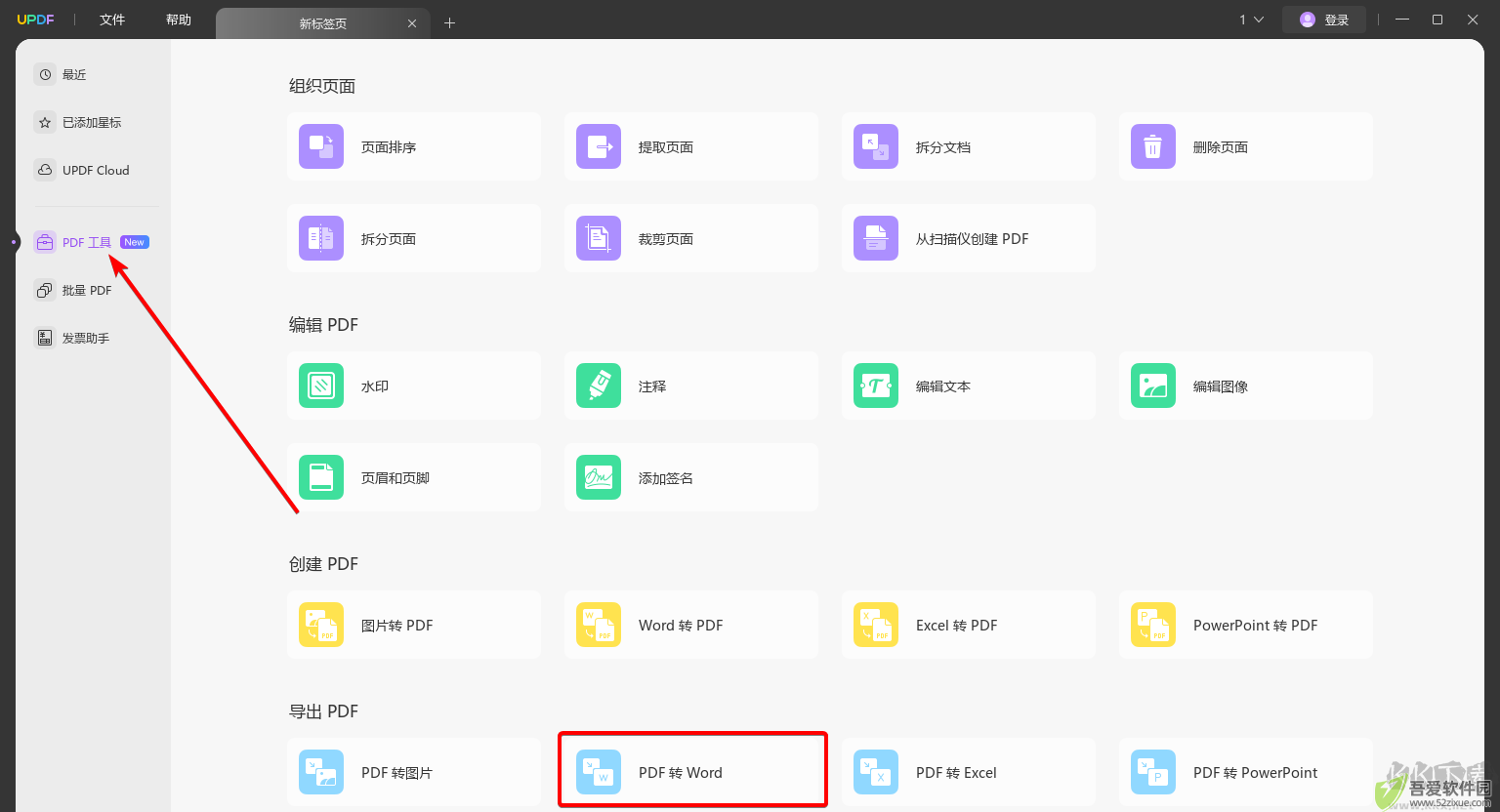Click the Word 转 PDF label
The height and width of the screenshot is (812, 1500).
(681, 626)
